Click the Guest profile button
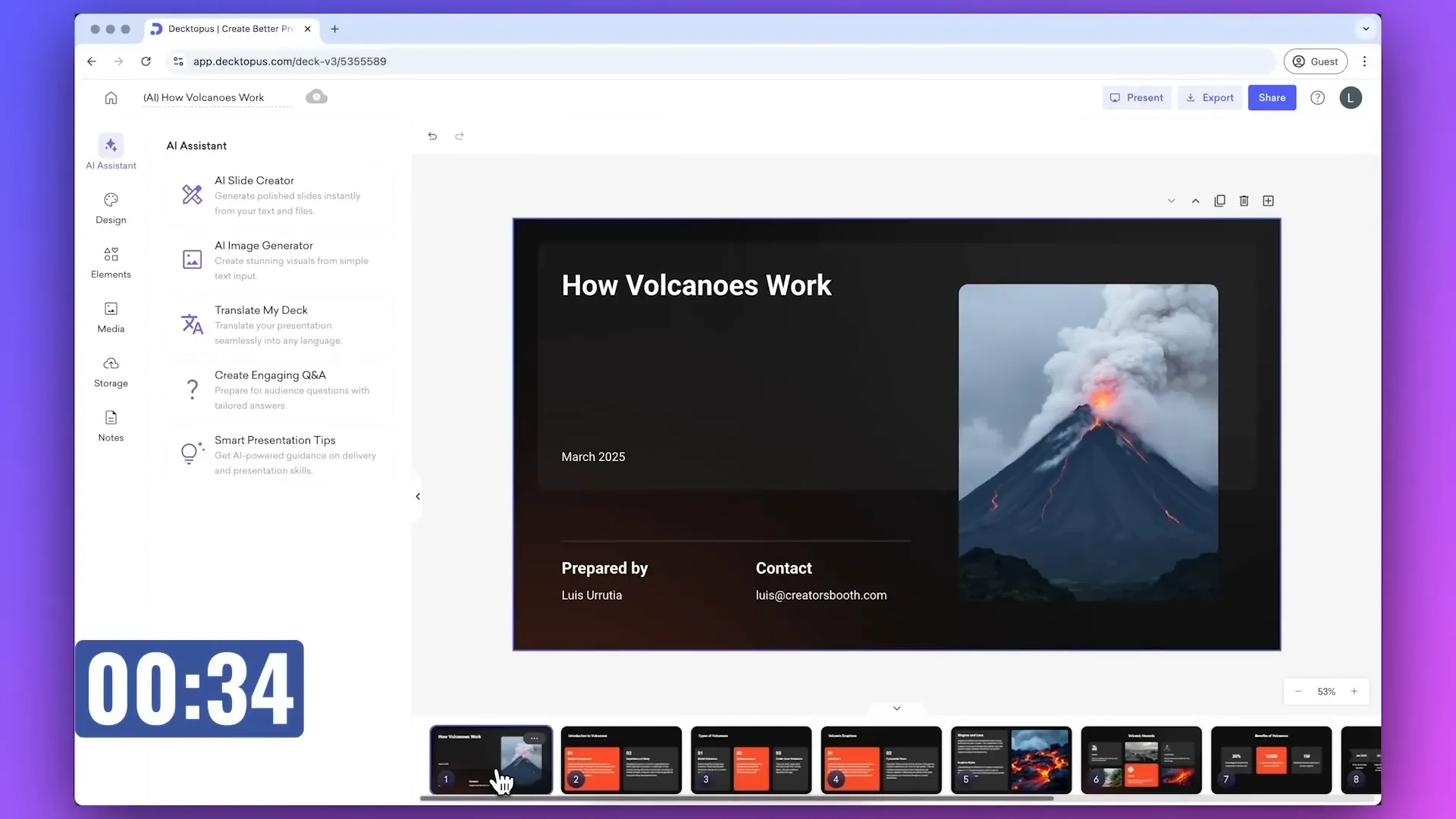This screenshot has height=819, width=1456. pyautogui.click(x=1315, y=61)
